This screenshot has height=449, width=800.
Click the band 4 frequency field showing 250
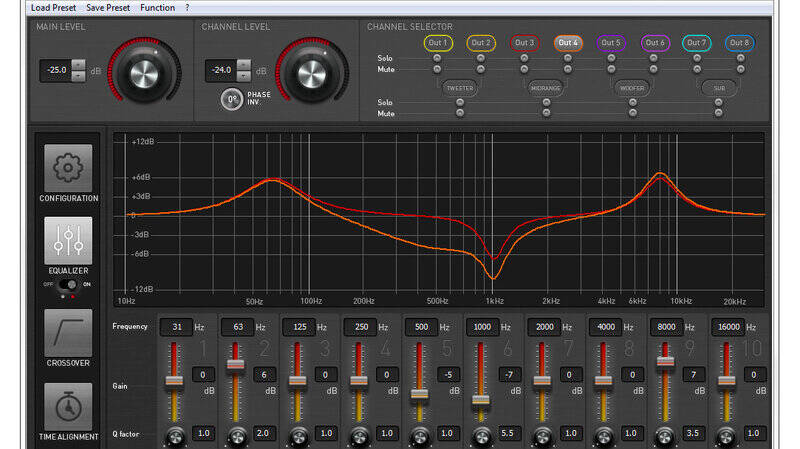(361, 327)
